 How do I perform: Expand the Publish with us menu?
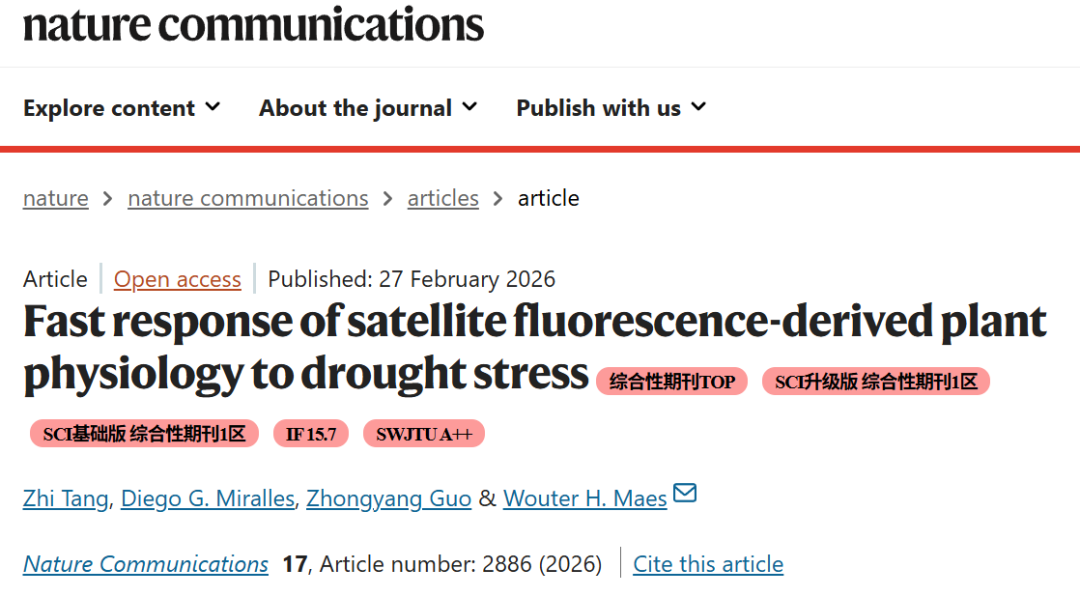pyautogui.click(x=610, y=108)
